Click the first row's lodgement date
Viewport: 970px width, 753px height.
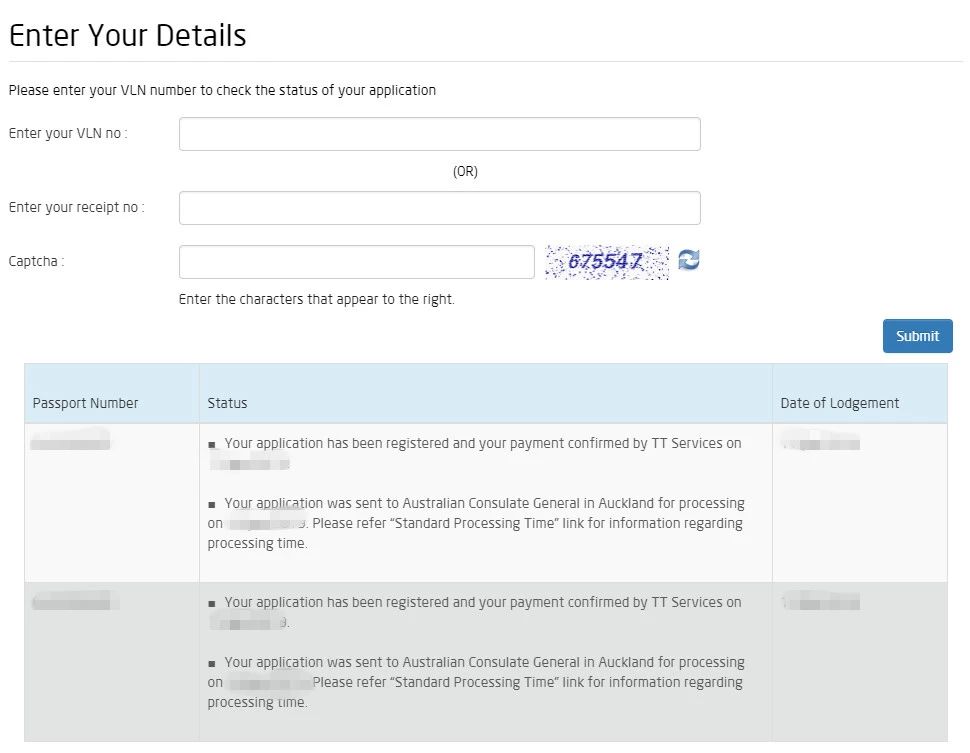coord(821,442)
